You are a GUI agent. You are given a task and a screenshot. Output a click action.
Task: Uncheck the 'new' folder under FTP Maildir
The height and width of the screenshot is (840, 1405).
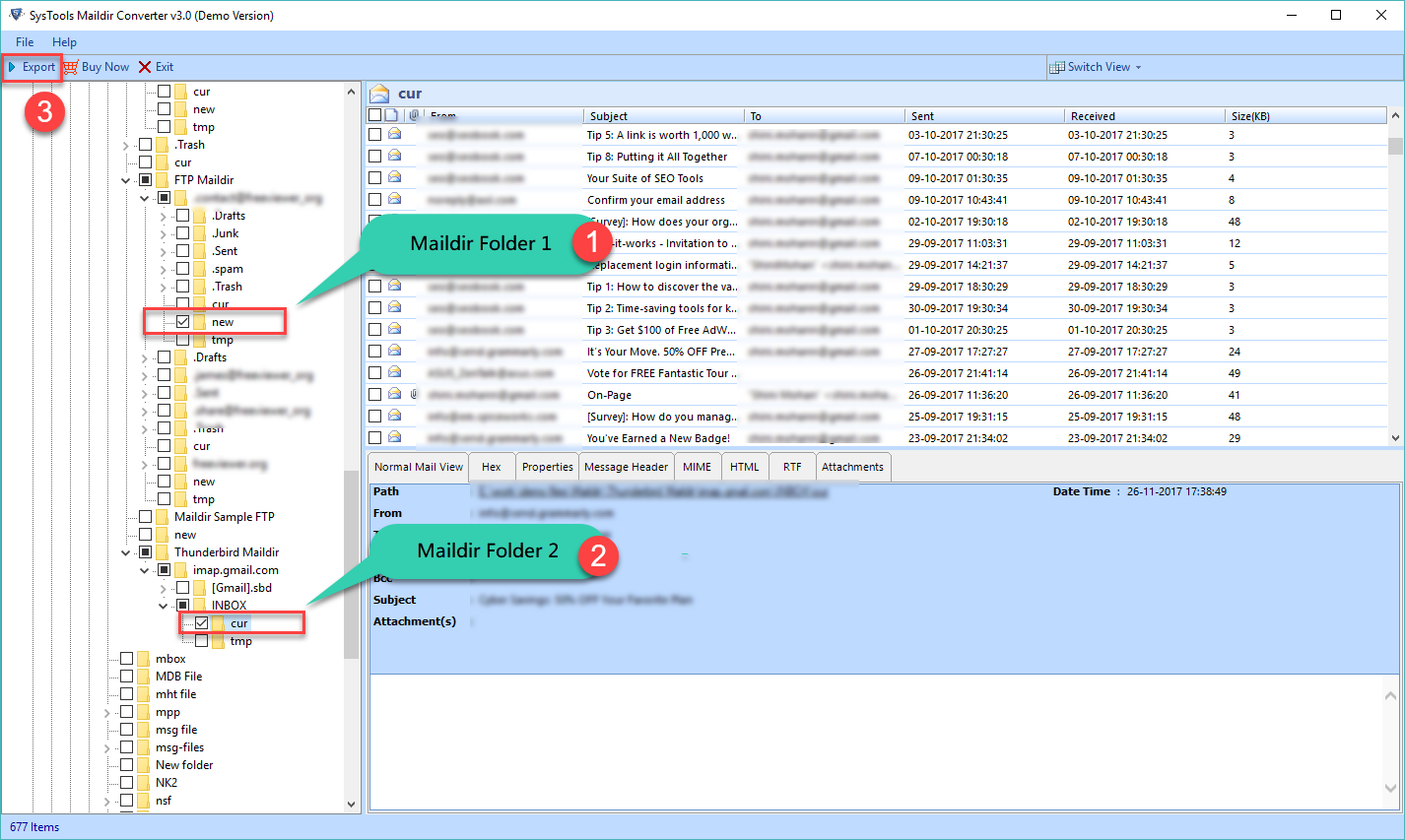183,322
